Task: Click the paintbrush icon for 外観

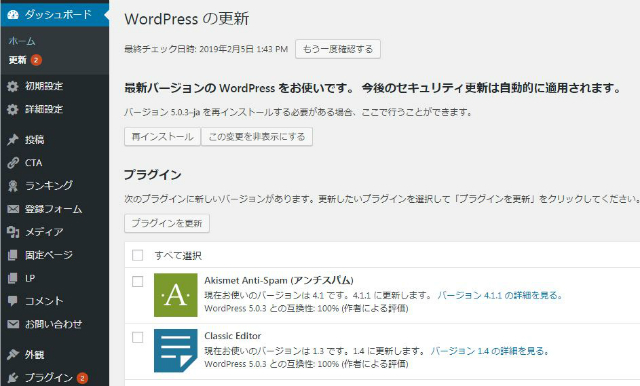Action: pos(13,355)
